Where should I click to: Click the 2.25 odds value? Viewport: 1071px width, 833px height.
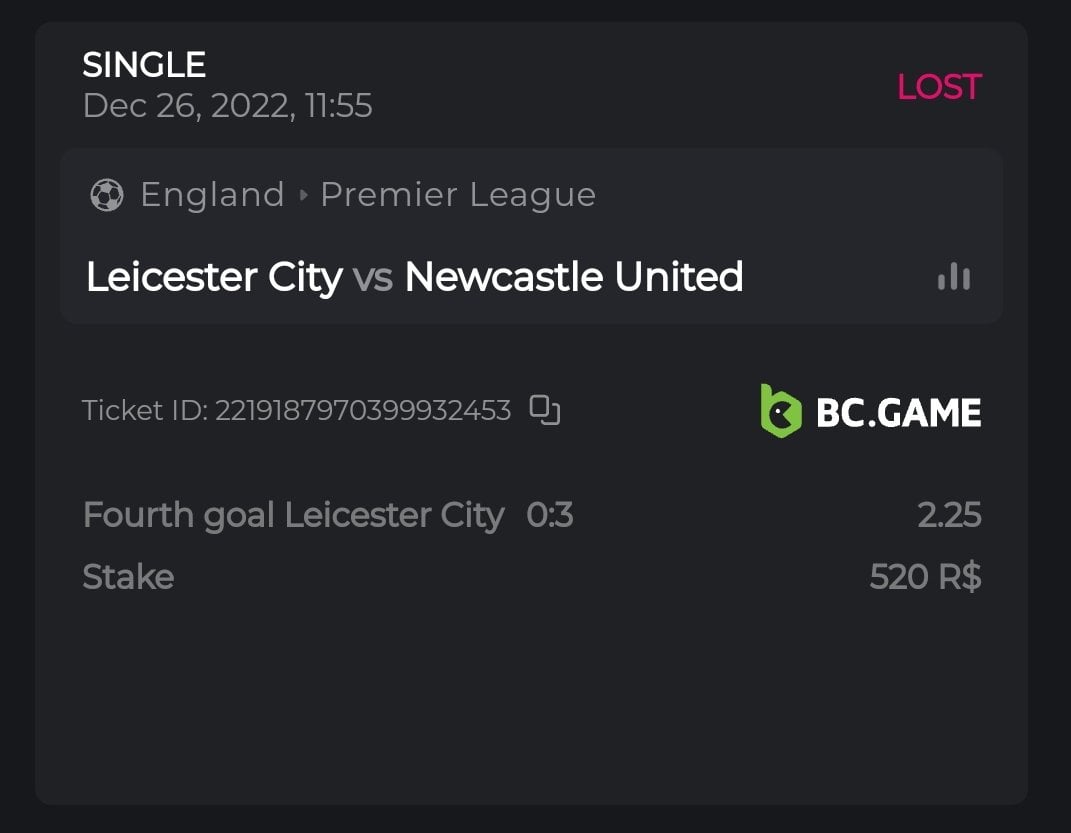(949, 515)
